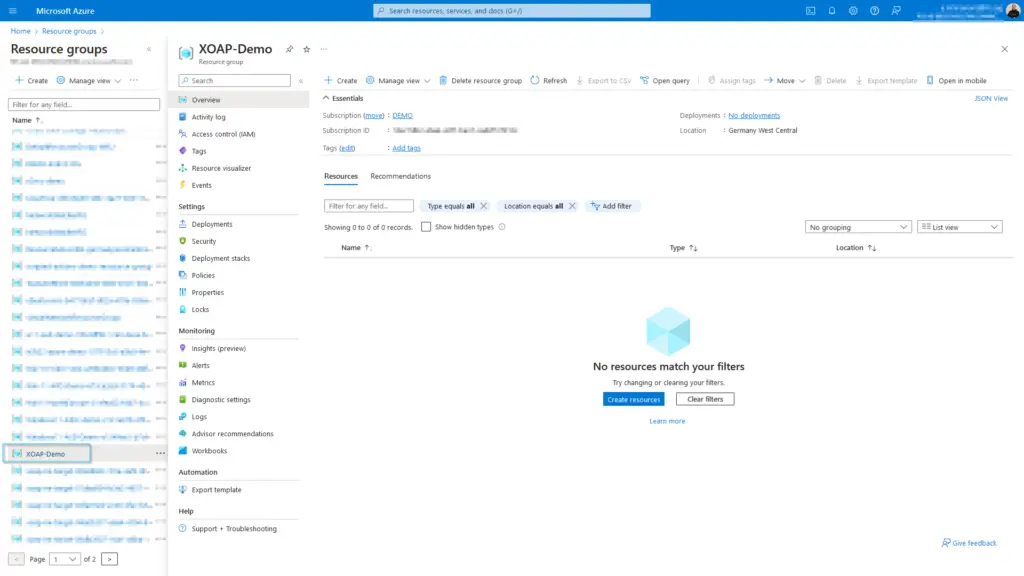This screenshot has height=576, width=1024.
Task: Click the Alerts icon
Action: coord(183,365)
